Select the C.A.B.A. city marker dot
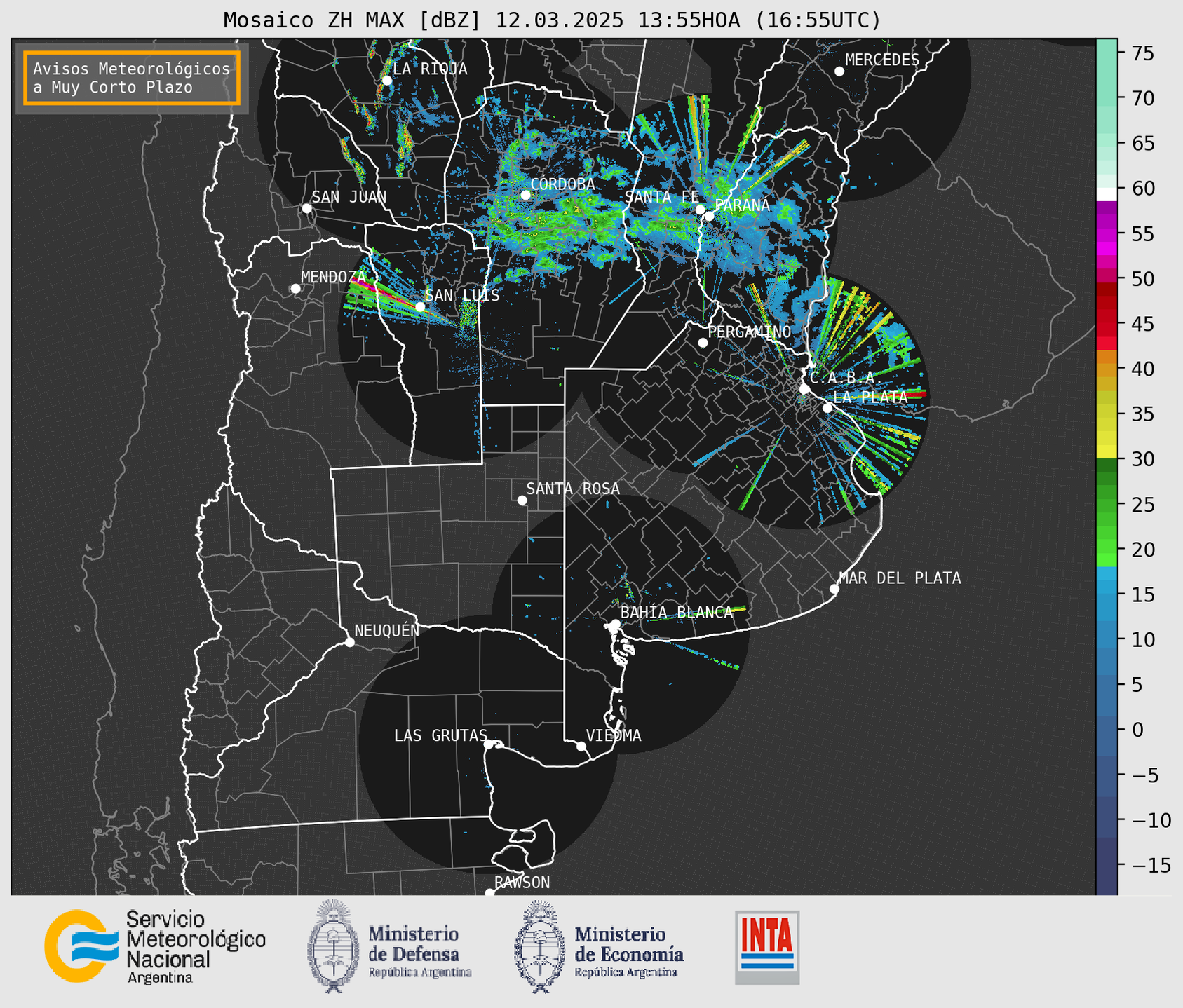1183x1008 pixels. [x=805, y=389]
